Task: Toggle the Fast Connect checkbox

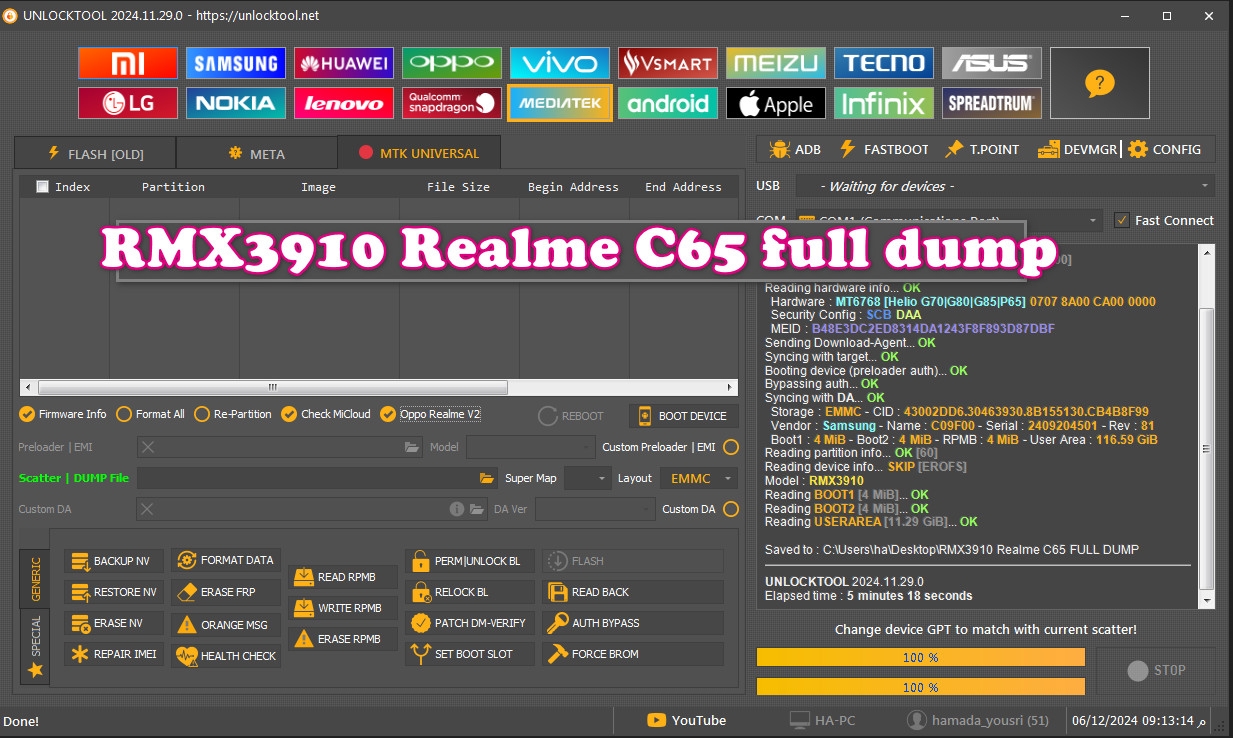Action: (x=1121, y=220)
